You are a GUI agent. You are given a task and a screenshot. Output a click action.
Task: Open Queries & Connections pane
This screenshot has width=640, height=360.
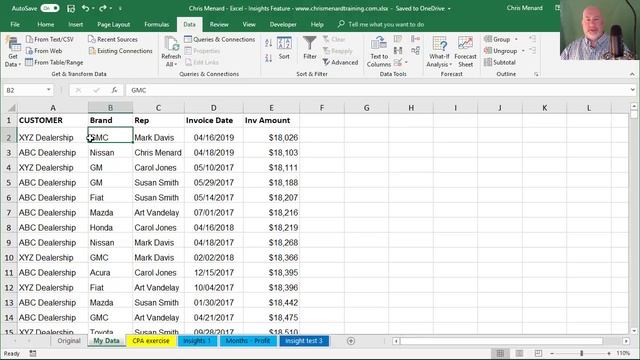point(220,39)
